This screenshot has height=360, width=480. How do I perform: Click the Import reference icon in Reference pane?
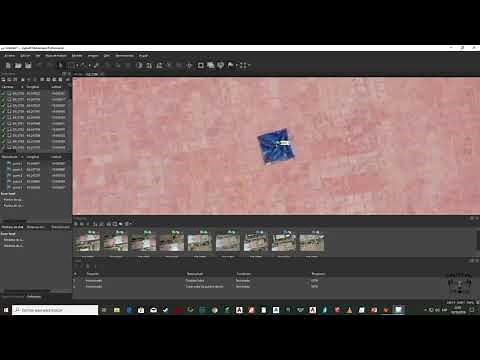3,80
